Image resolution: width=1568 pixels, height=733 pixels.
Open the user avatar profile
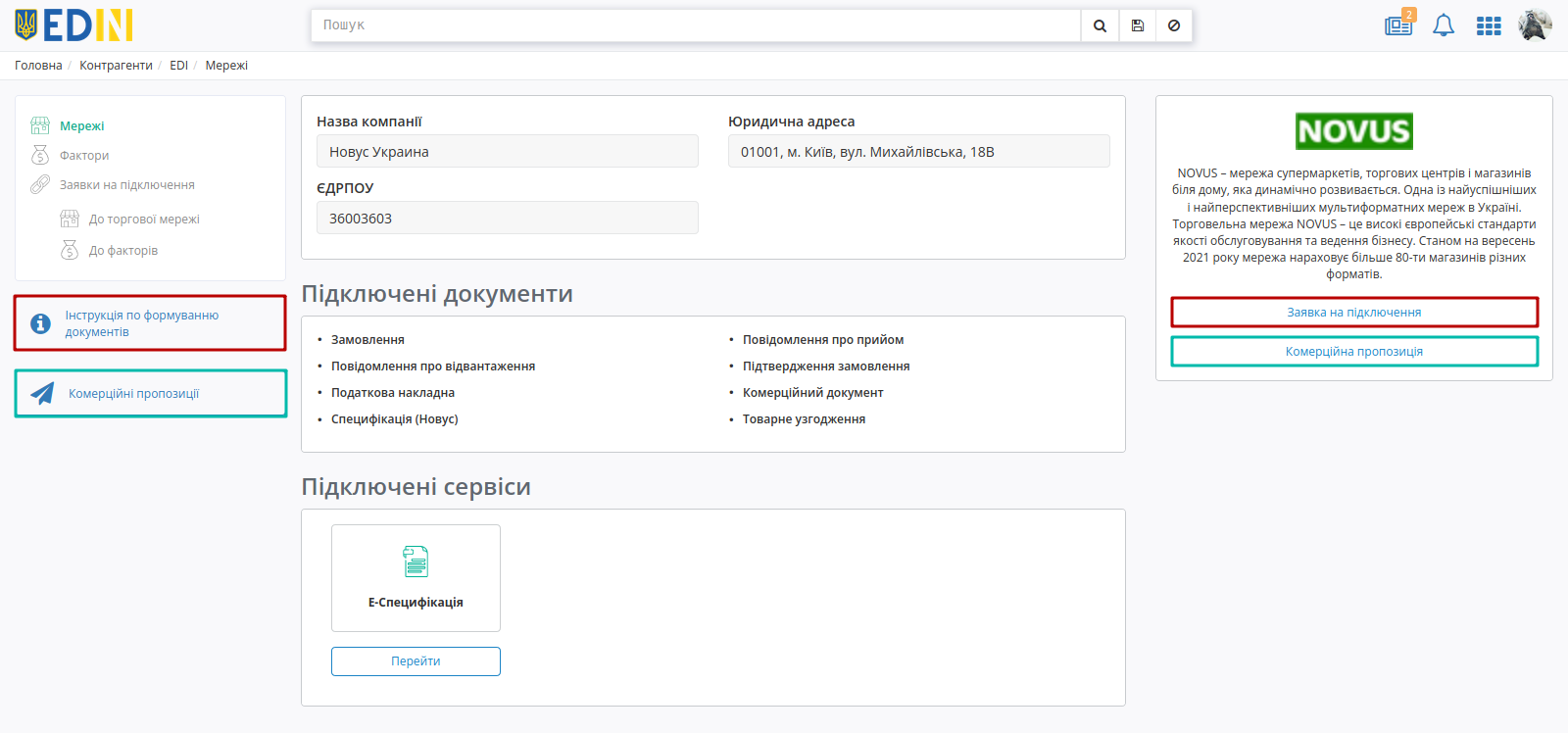point(1535,25)
